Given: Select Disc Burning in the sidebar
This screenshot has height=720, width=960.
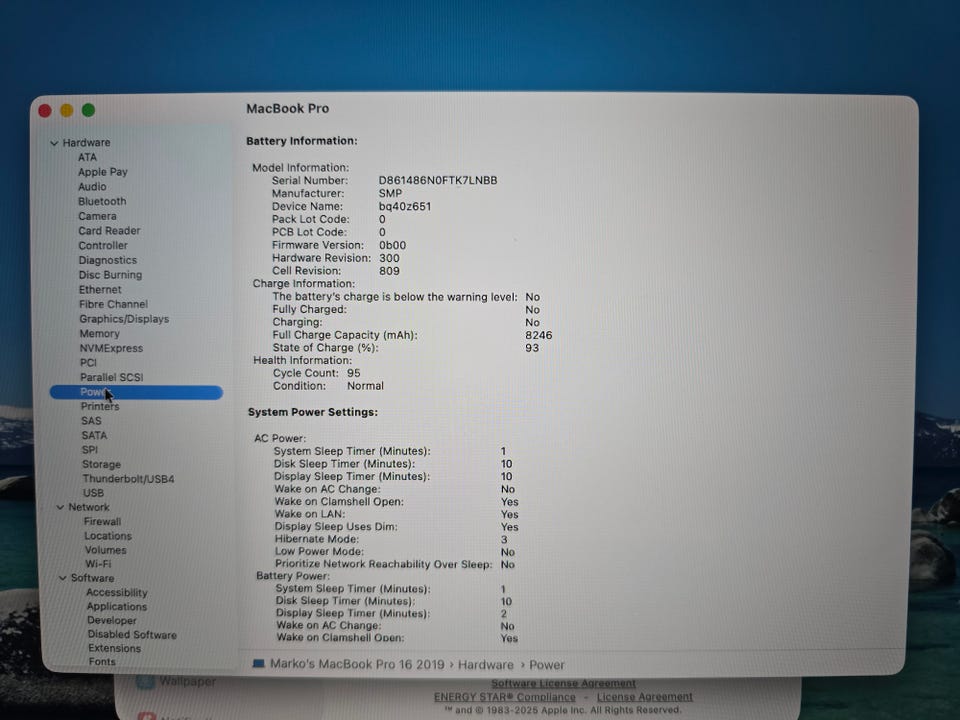Looking at the screenshot, I should pos(110,275).
